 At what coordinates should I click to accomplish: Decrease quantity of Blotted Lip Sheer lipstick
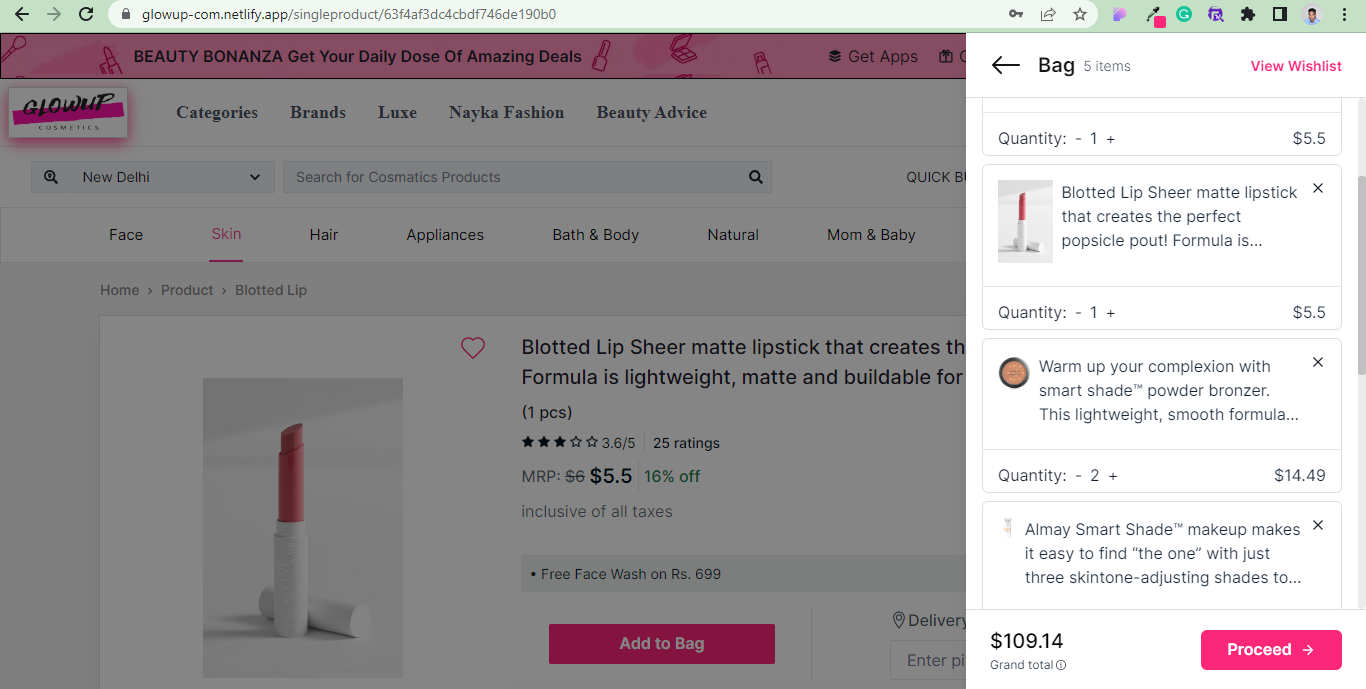(x=1078, y=312)
